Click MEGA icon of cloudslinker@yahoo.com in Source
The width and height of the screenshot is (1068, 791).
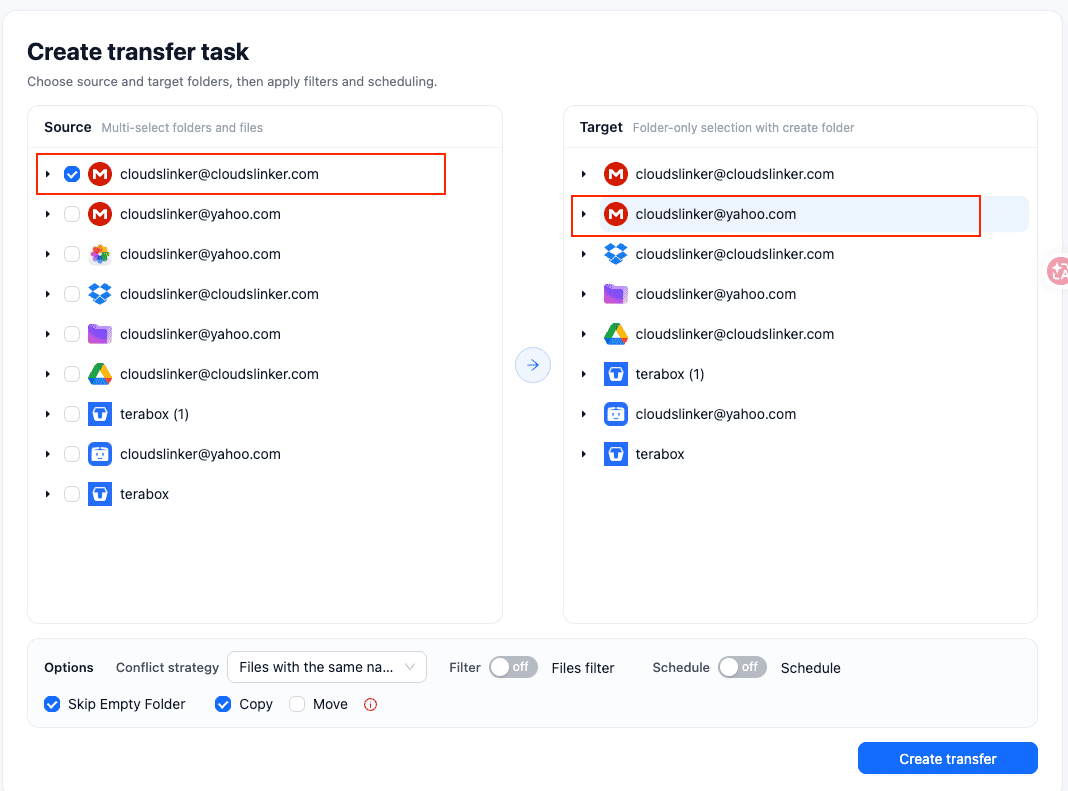pyautogui.click(x=100, y=214)
